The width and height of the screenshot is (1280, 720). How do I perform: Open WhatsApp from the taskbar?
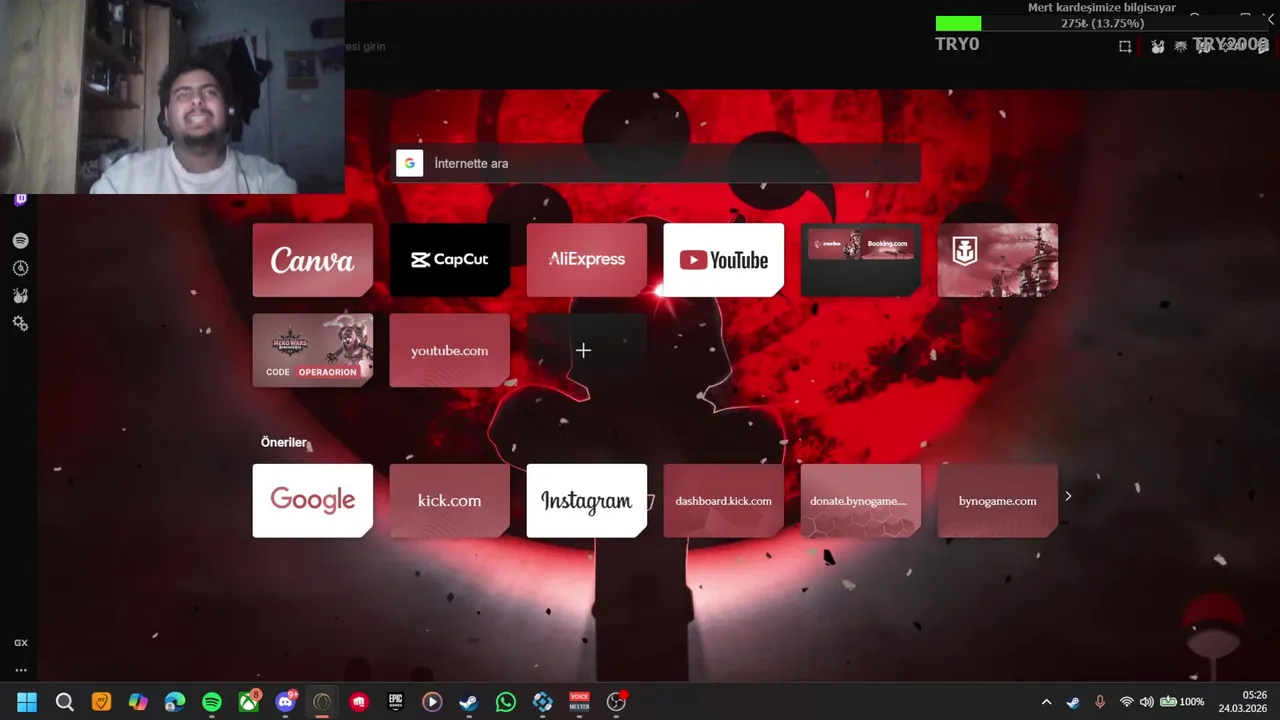pos(506,702)
